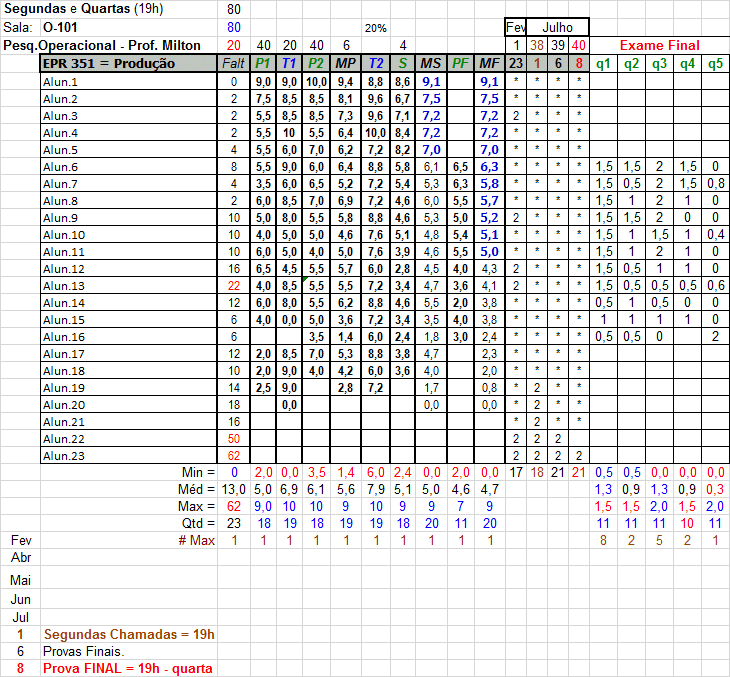
Task: Click the red 'Prova FINAL = 19h - quarta' text
Action: [128, 668]
